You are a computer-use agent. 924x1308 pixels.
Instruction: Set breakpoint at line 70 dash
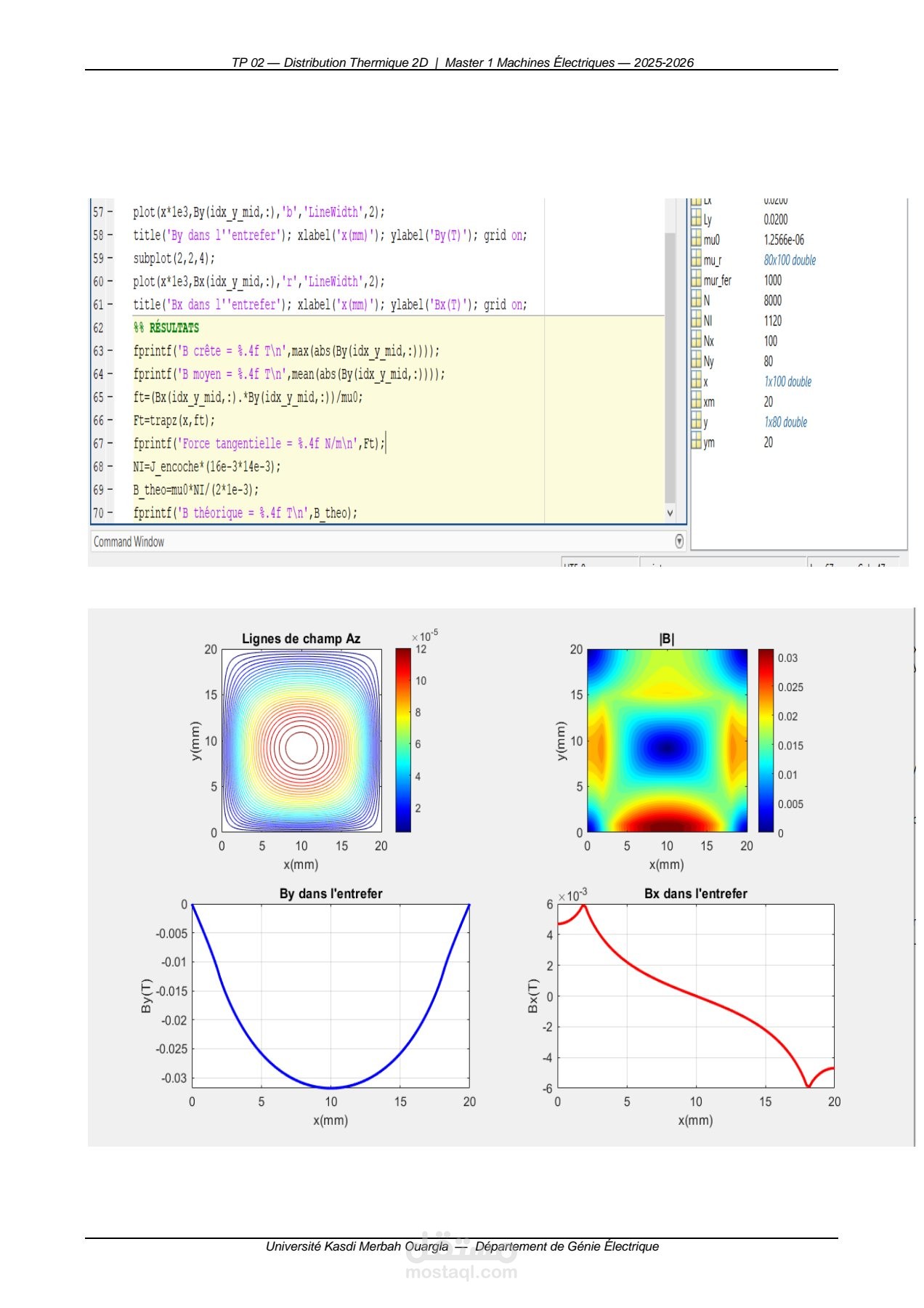coord(110,513)
